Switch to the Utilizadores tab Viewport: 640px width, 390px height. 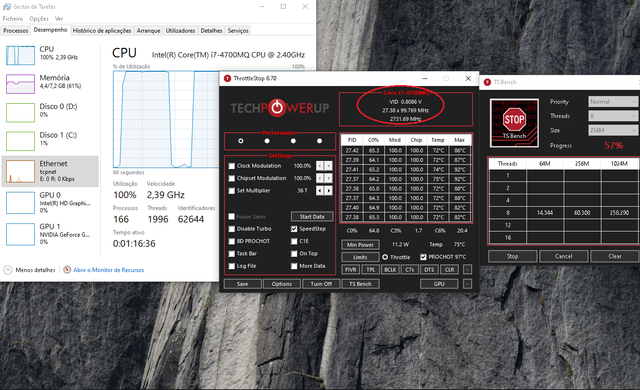click(x=180, y=31)
